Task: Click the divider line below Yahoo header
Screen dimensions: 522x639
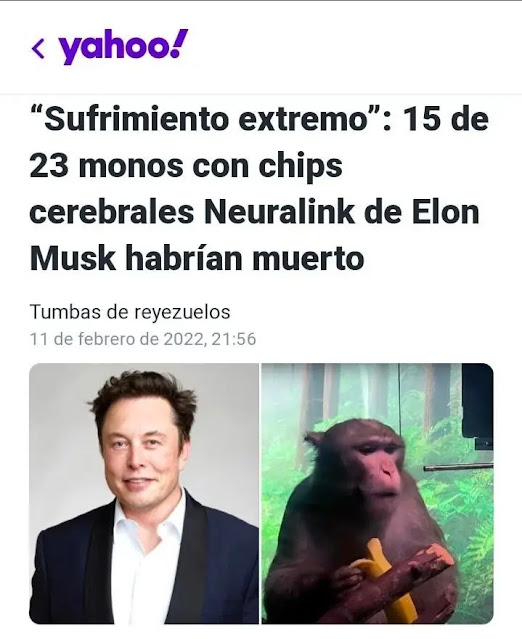Action: [x=261, y=94]
